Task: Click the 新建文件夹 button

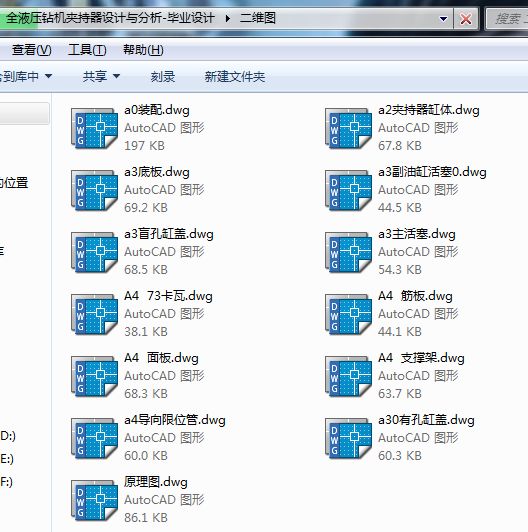Action: pyautogui.click(x=234, y=77)
